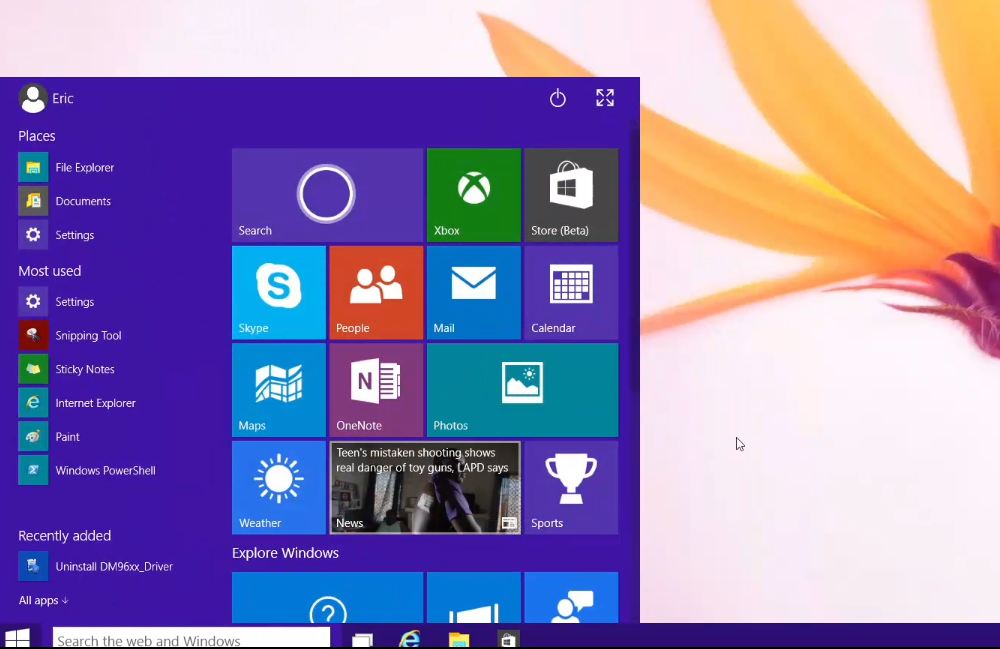Screen dimensions: 1000x649
Task: Launch Windows PowerShell
Action: pos(87,470)
